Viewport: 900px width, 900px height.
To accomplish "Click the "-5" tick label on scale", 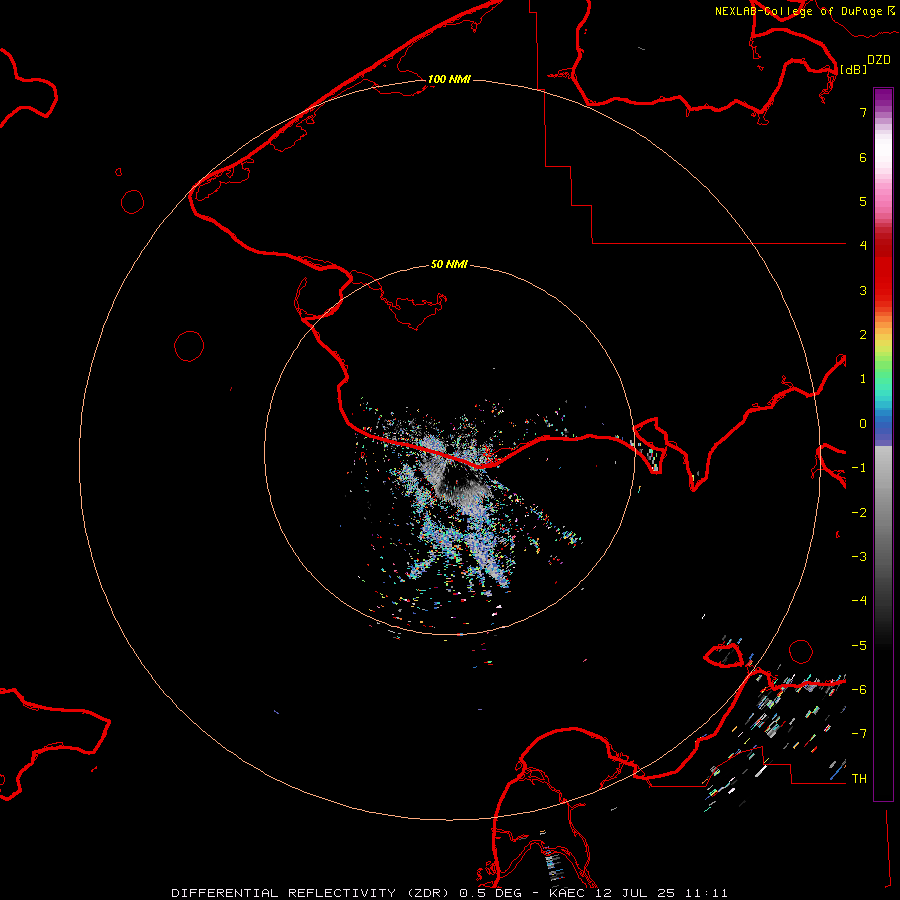I will [x=859, y=646].
